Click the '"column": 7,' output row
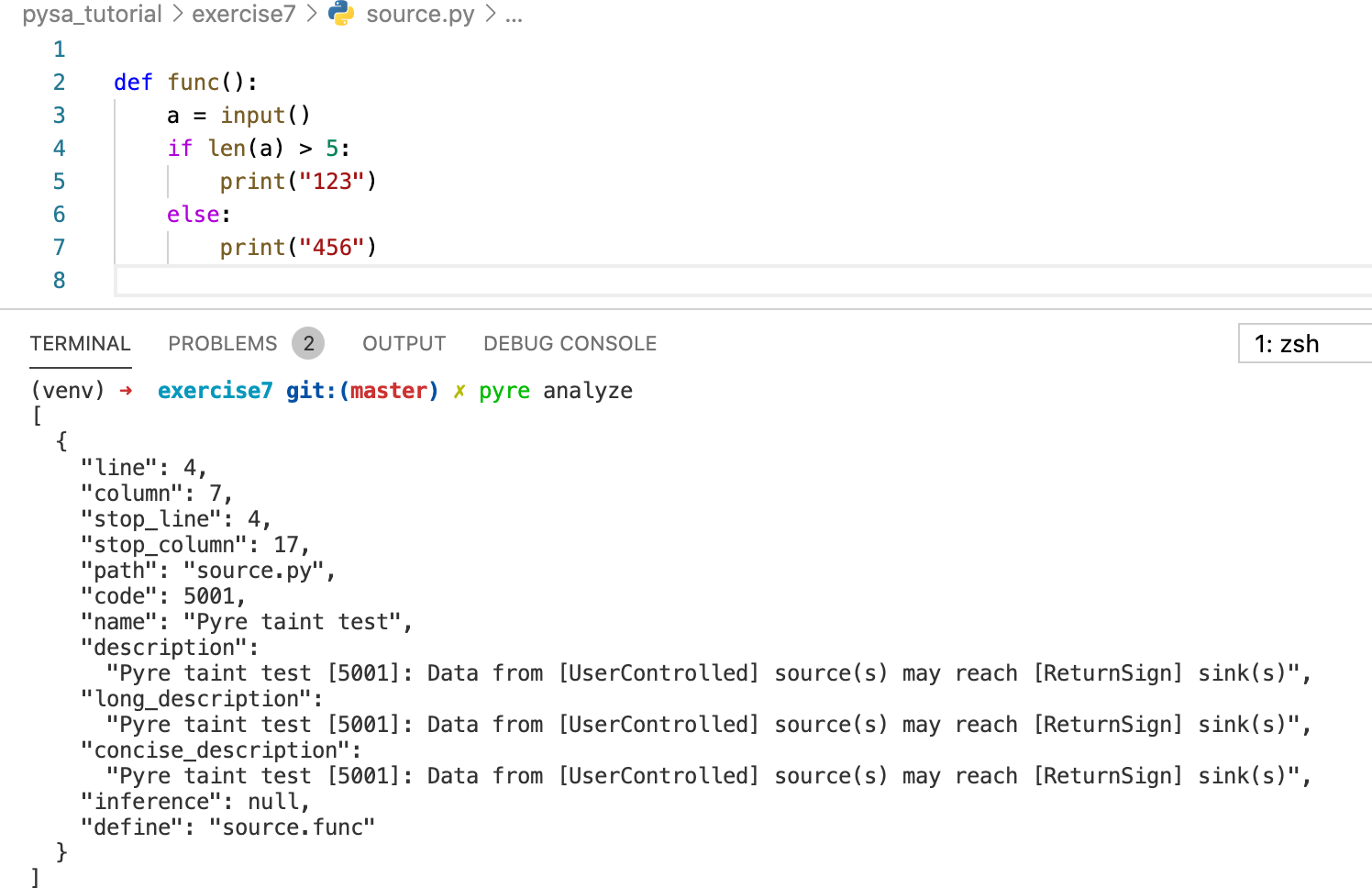The height and width of the screenshot is (888, 1372). tap(157, 494)
